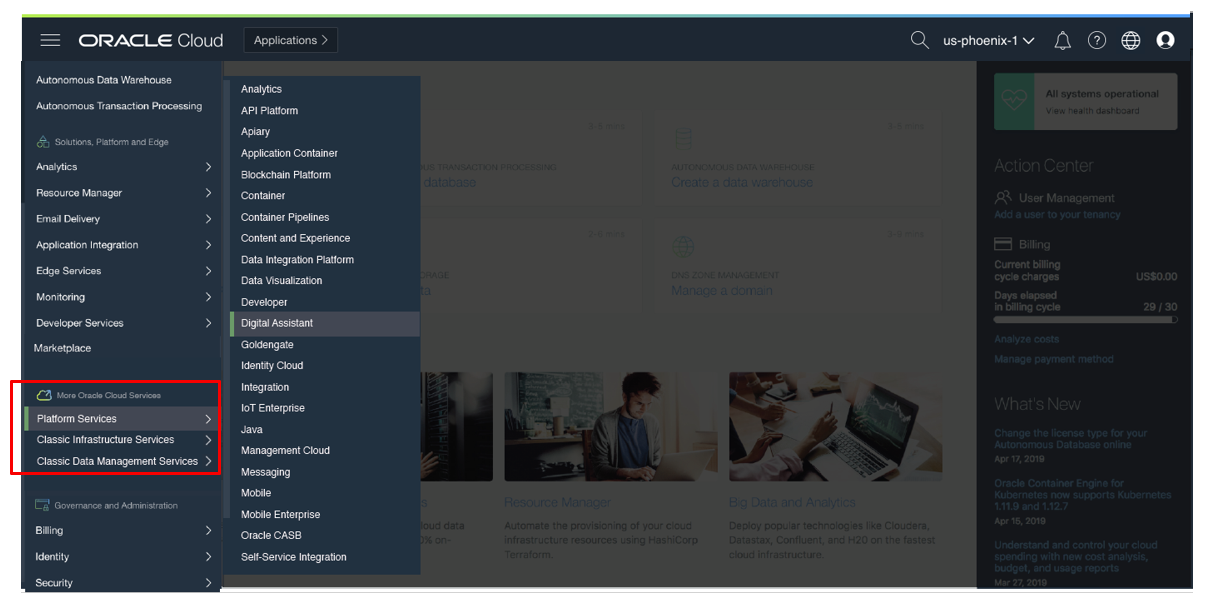Open Autonomous Database license type news
1213x596 pixels.
point(1070,439)
